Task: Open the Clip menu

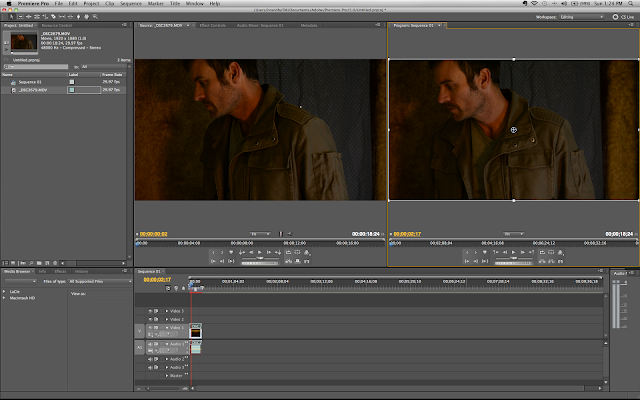Action: (x=110, y=3)
